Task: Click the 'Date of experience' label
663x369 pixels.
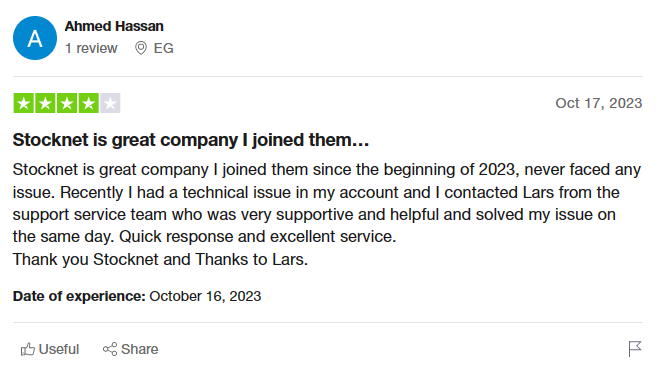Action: (x=79, y=296)
